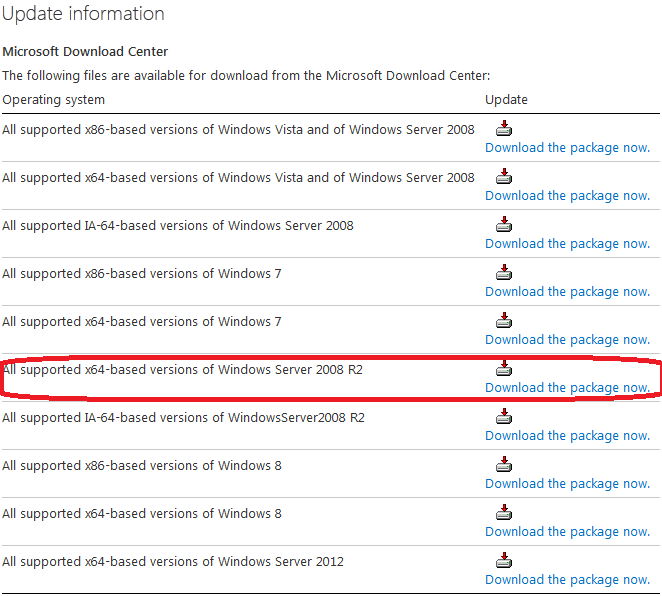Image resolution: width=662 pixels, height=596 pixels.
Task: Download the x64 Windows Server 2012 package
Action: click(x=567, y=580)
